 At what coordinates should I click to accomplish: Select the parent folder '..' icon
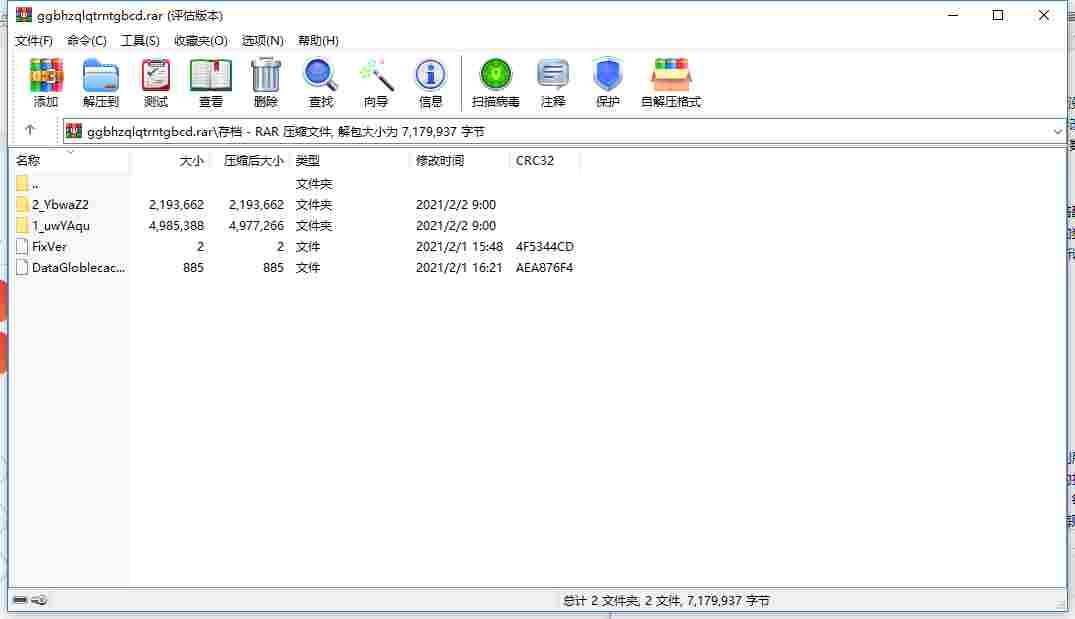(x=22, y=183)
